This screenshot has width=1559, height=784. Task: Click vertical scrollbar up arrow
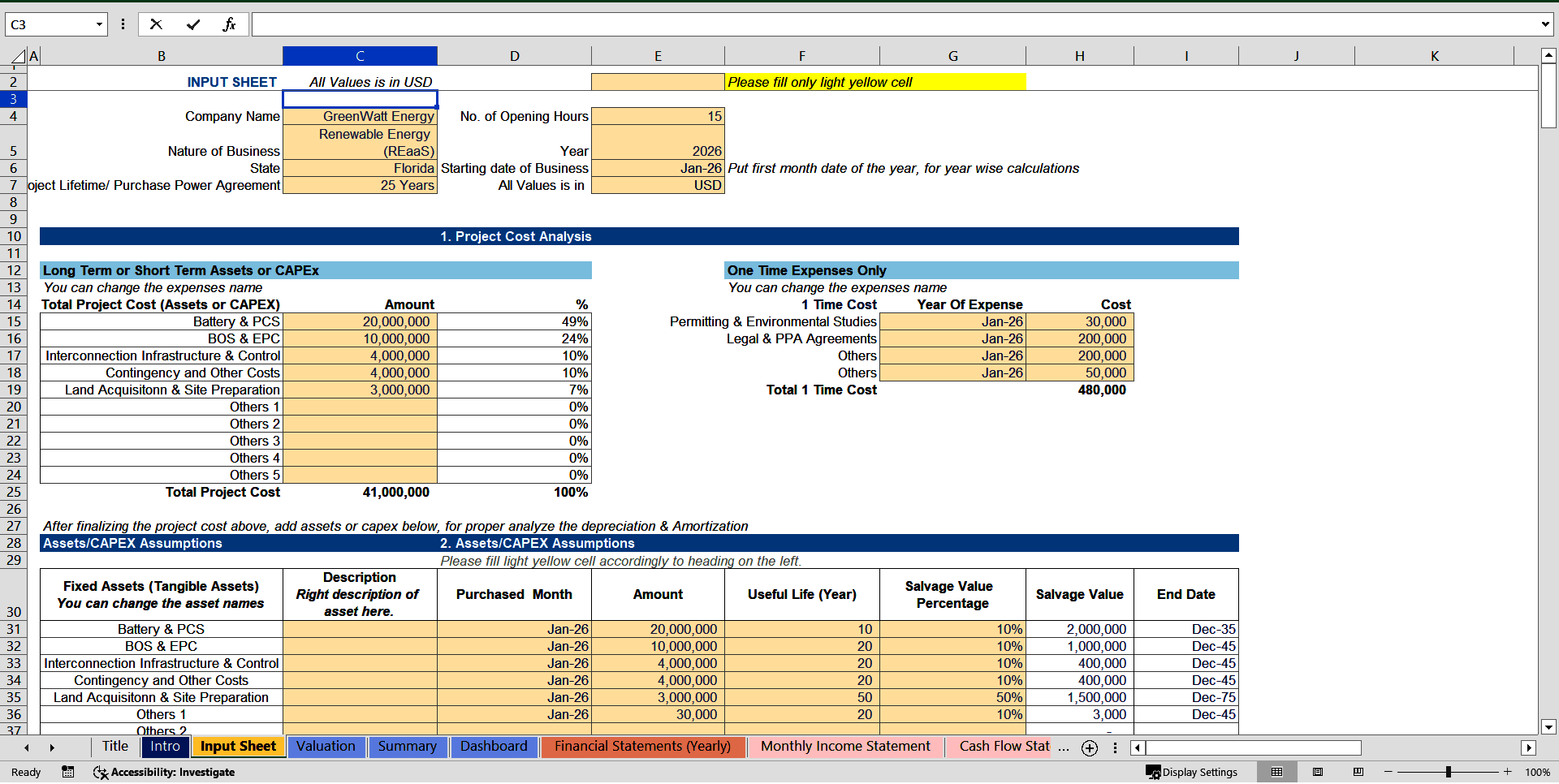(x=1548, y=55)
